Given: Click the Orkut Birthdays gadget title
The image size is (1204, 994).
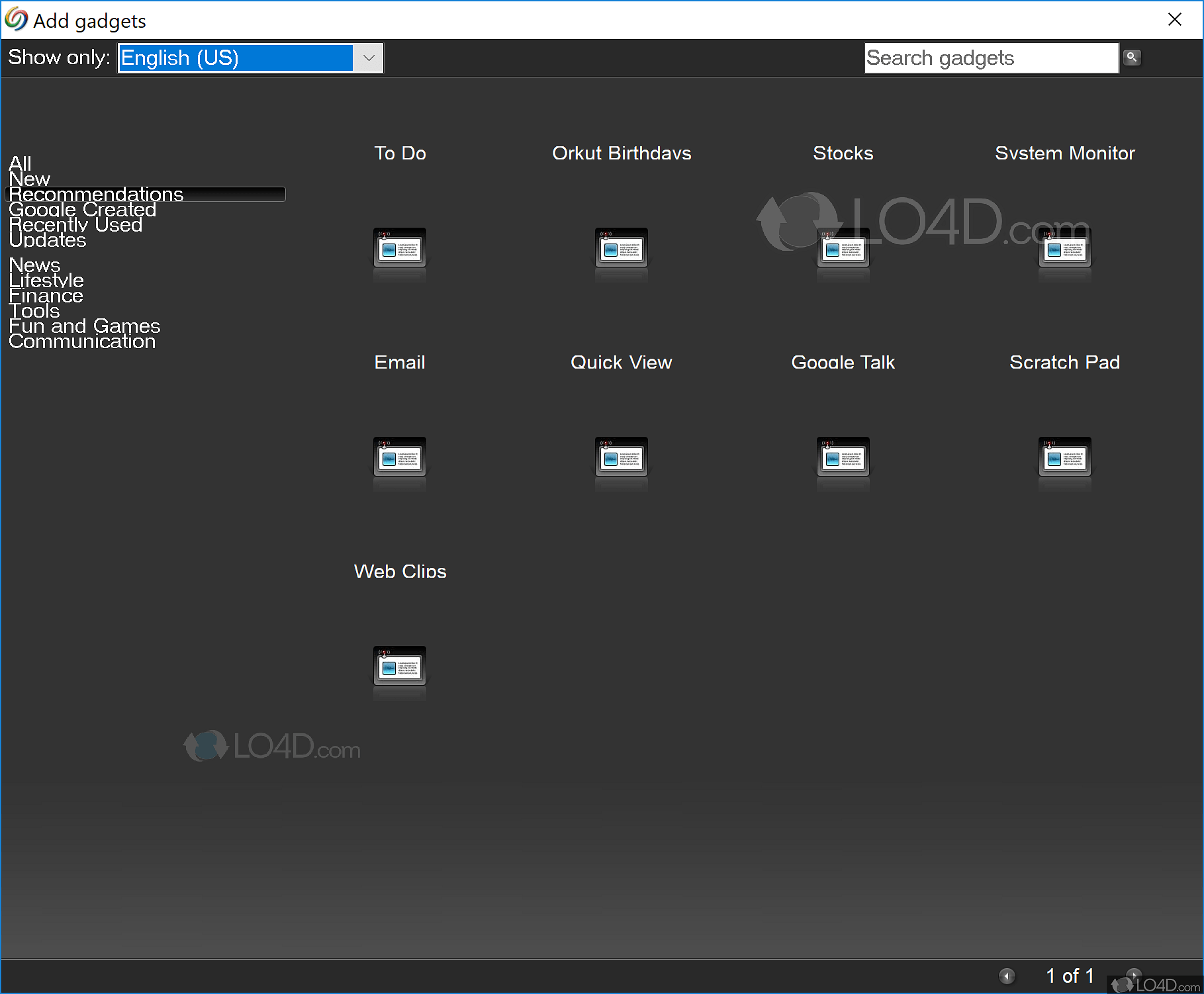Looking at the screenshot, I should point(622,153).
